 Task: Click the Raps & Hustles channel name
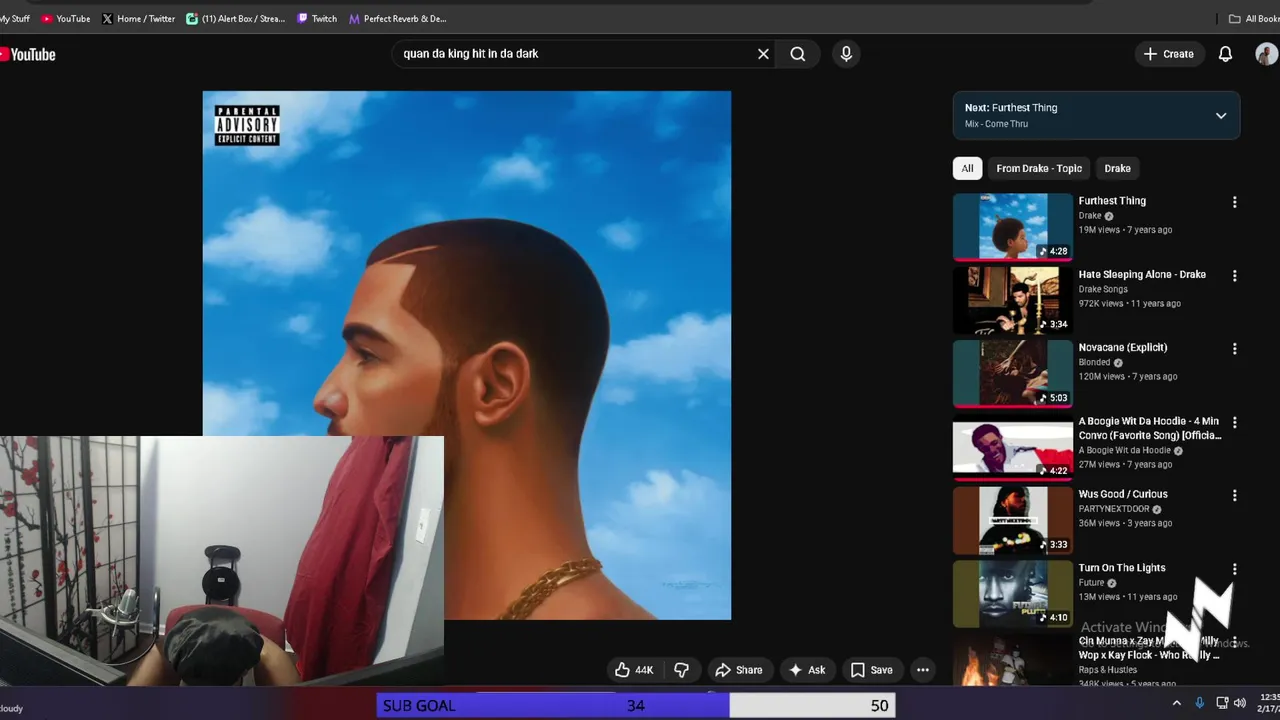click(1108, 670)
